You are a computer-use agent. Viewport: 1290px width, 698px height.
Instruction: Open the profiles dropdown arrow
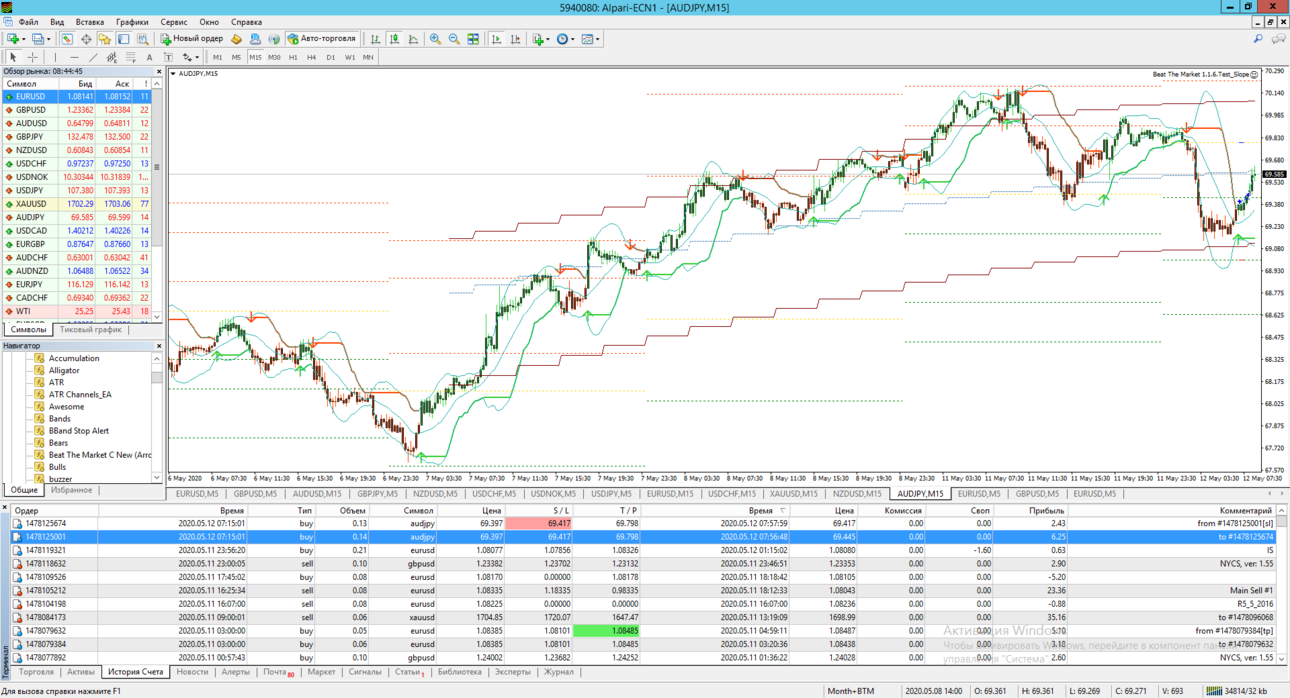(49, 39)
